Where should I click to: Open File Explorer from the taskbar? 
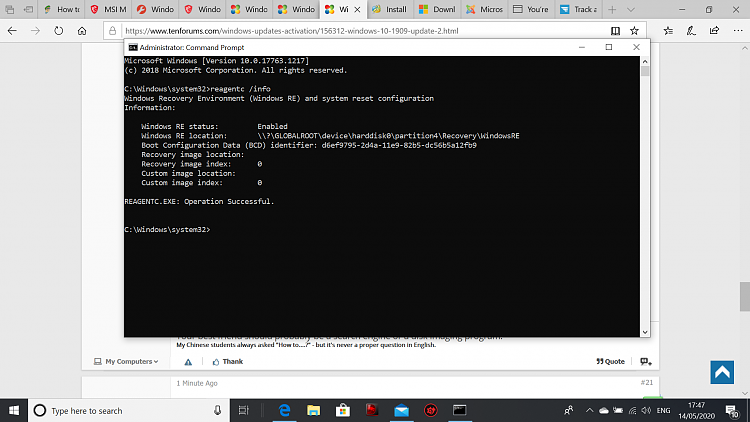pyautogui.click(x=313, y=411)
